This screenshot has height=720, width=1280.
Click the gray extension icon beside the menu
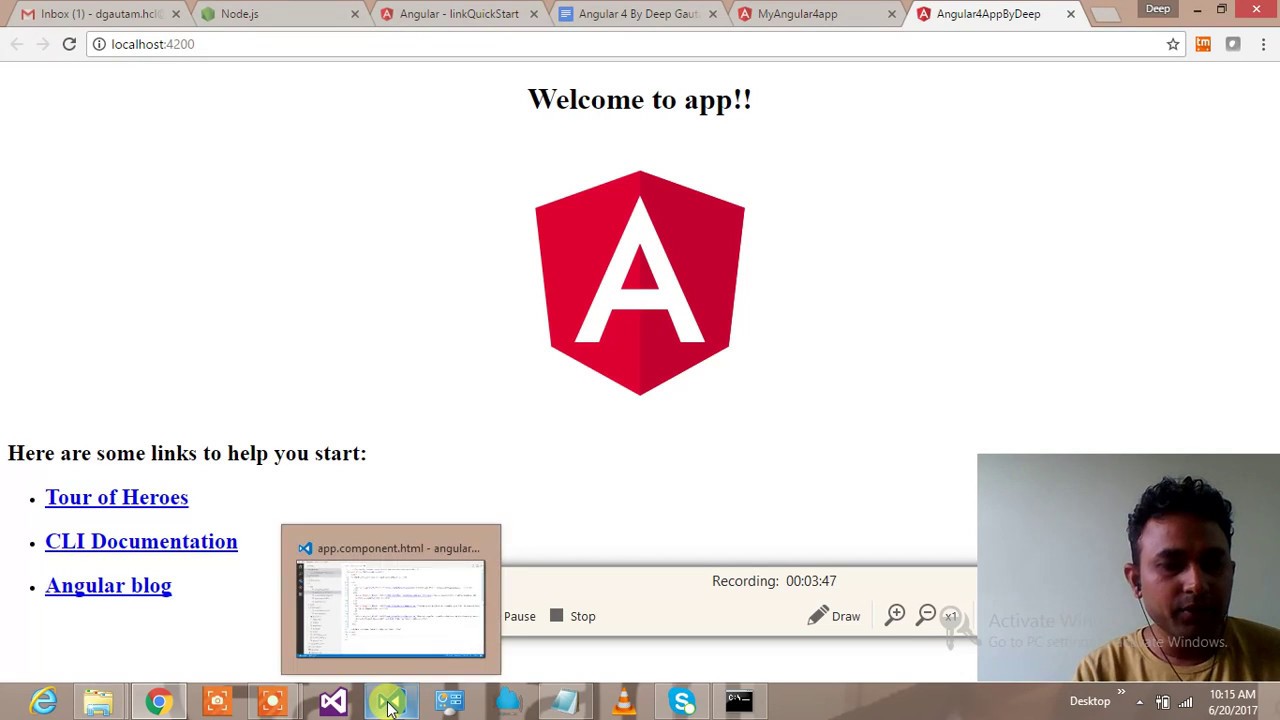(1233, 44)
